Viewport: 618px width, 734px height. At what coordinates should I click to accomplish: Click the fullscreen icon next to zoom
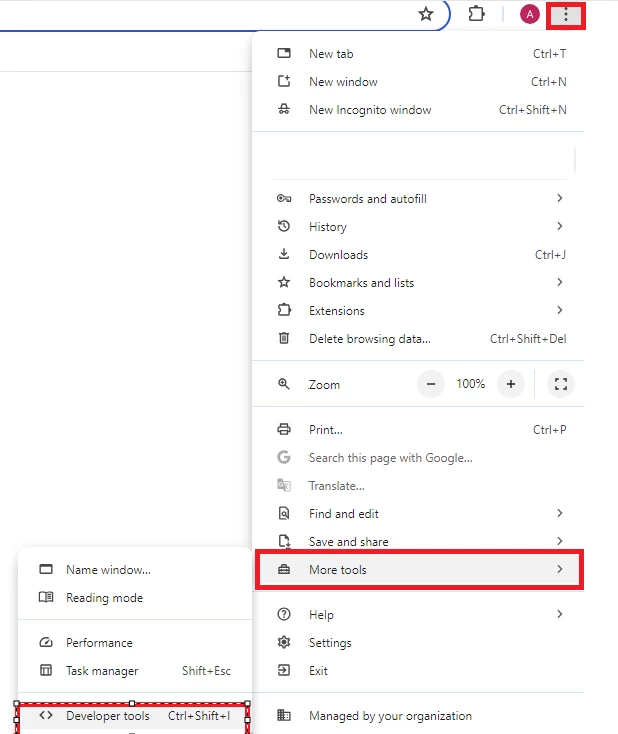tap(560, 384)
